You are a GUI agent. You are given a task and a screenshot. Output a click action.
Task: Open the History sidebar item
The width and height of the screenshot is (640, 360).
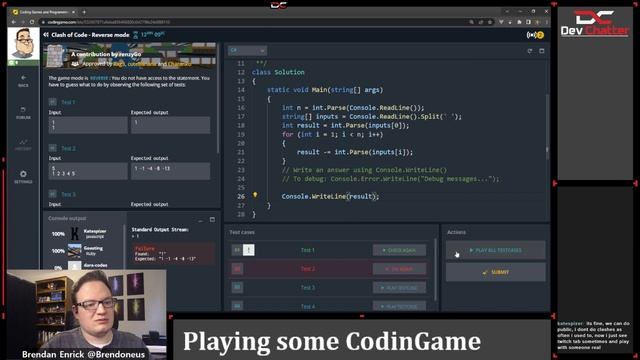click(23, 145)
